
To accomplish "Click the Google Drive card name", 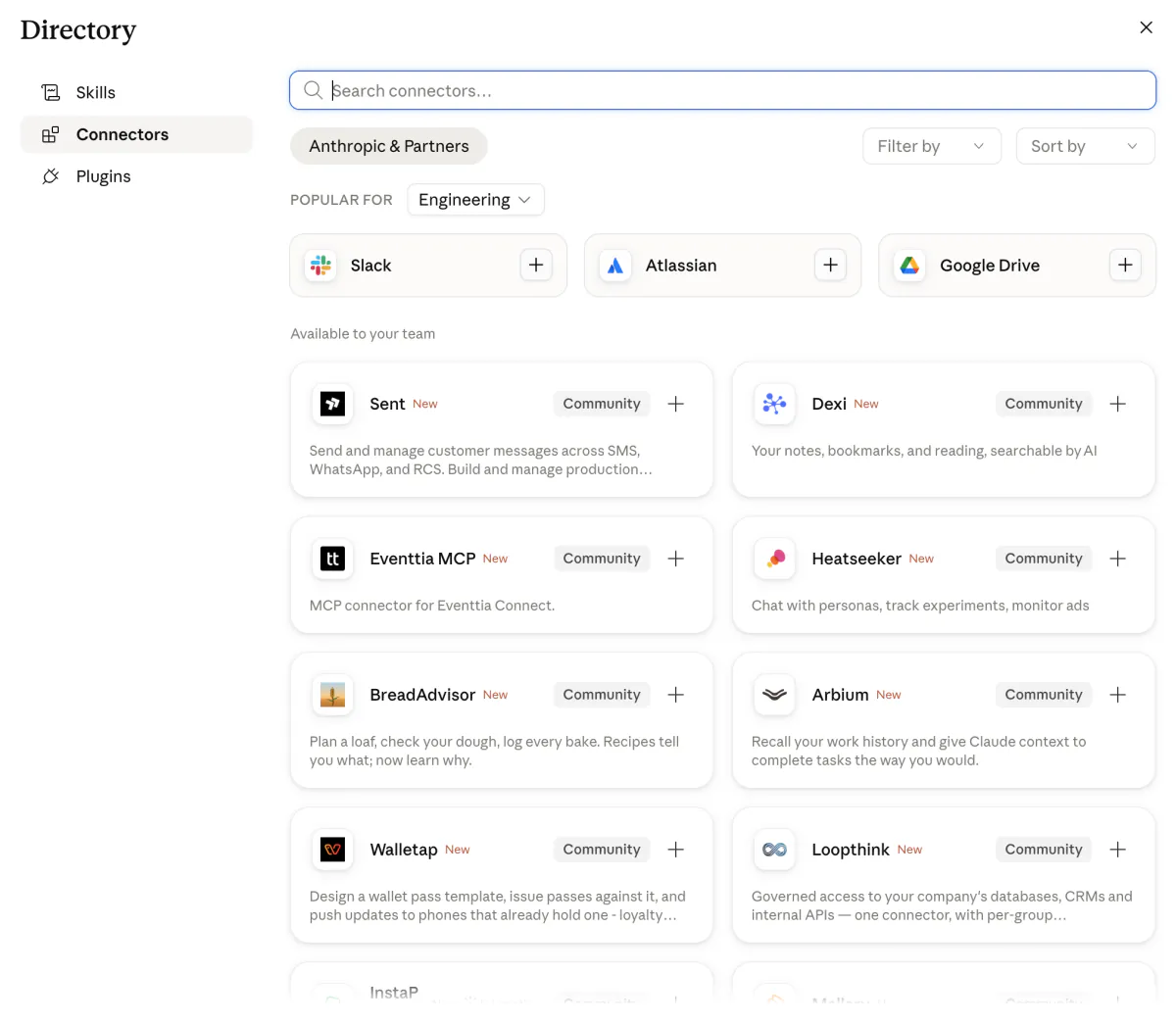I will coord(990,266).
